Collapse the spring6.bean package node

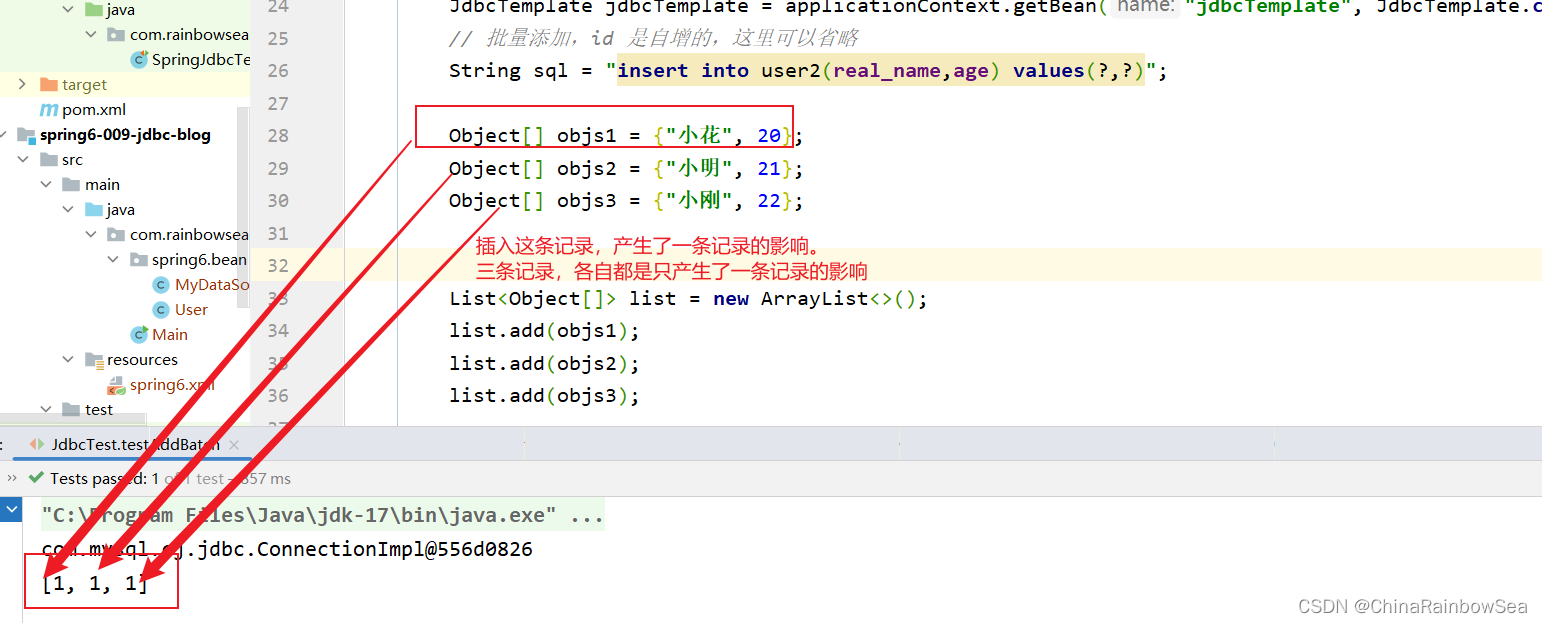113,260
